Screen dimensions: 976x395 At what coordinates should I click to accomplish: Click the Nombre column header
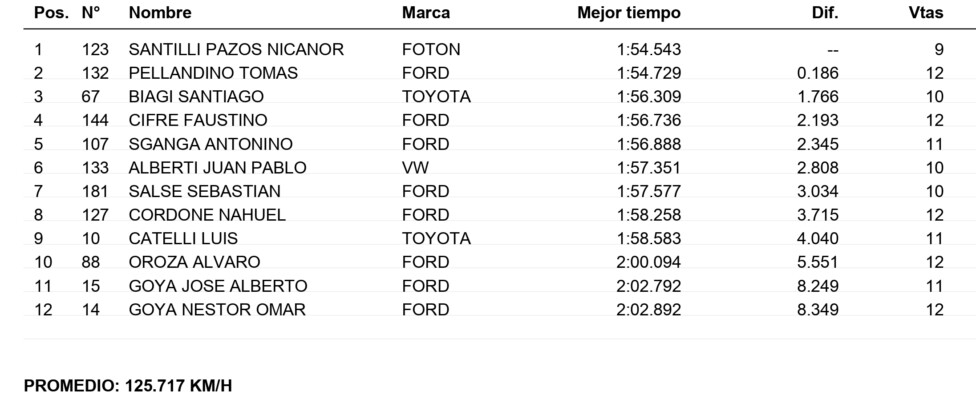[x=160, y=12]
